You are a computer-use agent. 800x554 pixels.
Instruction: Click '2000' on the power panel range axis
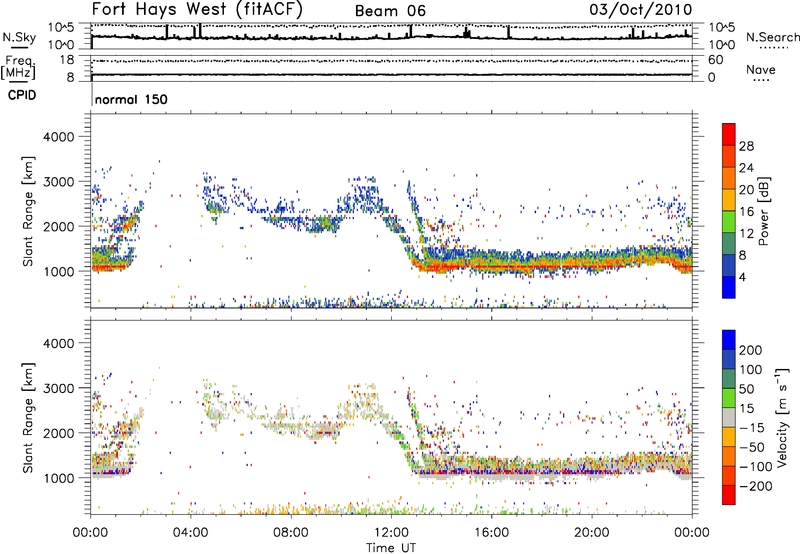58,226
